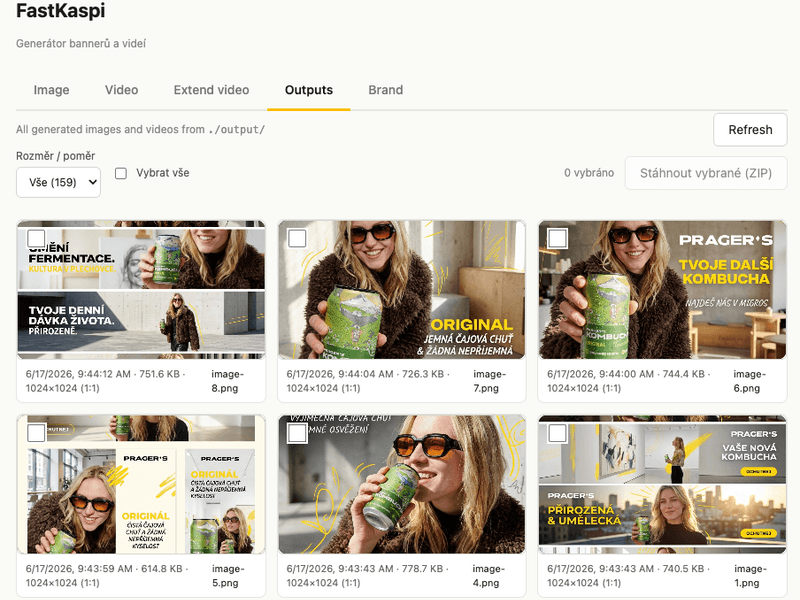The width and height of the screenshot is (800, 600).
Task: Click the '0 vybráno' selection counter
Action: [x=589, y=173]
